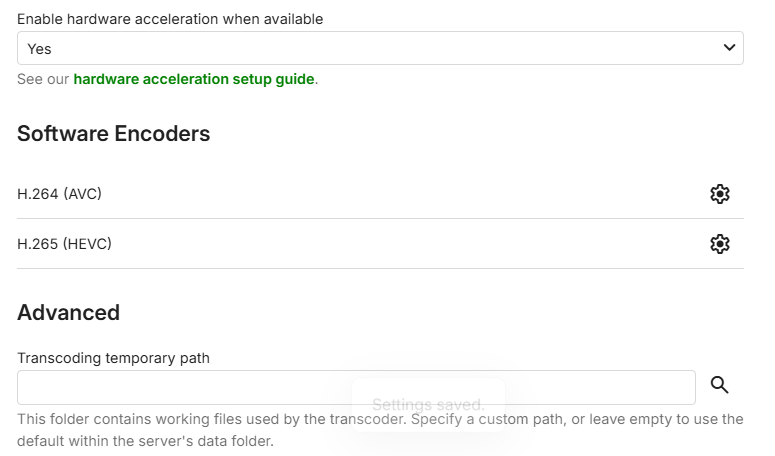
Task: Open the dropdown showing "Yes" value
Action: [380, 48]
